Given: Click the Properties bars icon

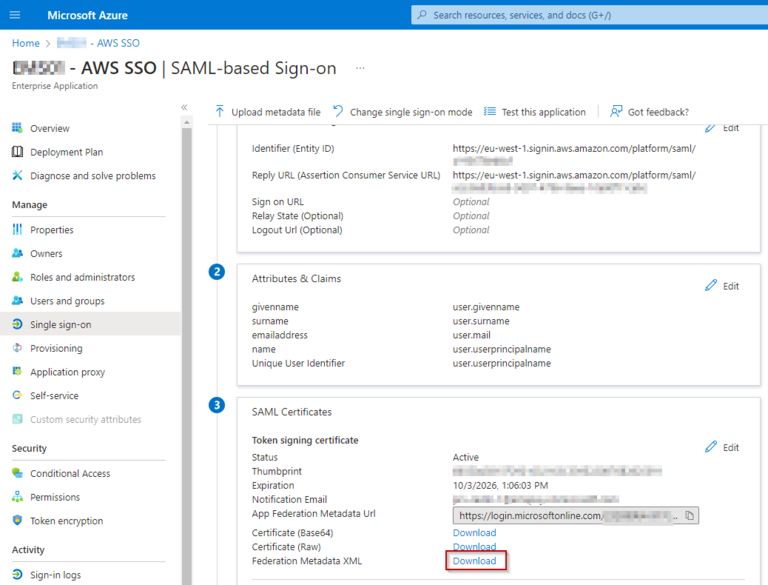Looking at the screenshot, I should 17,229.
